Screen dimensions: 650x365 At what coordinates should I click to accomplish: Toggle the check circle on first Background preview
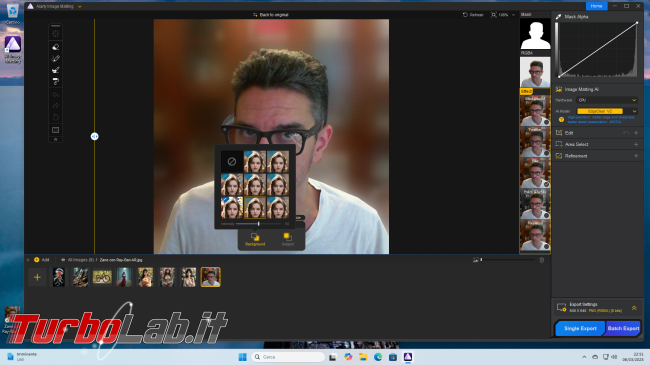tap(546, 122)
